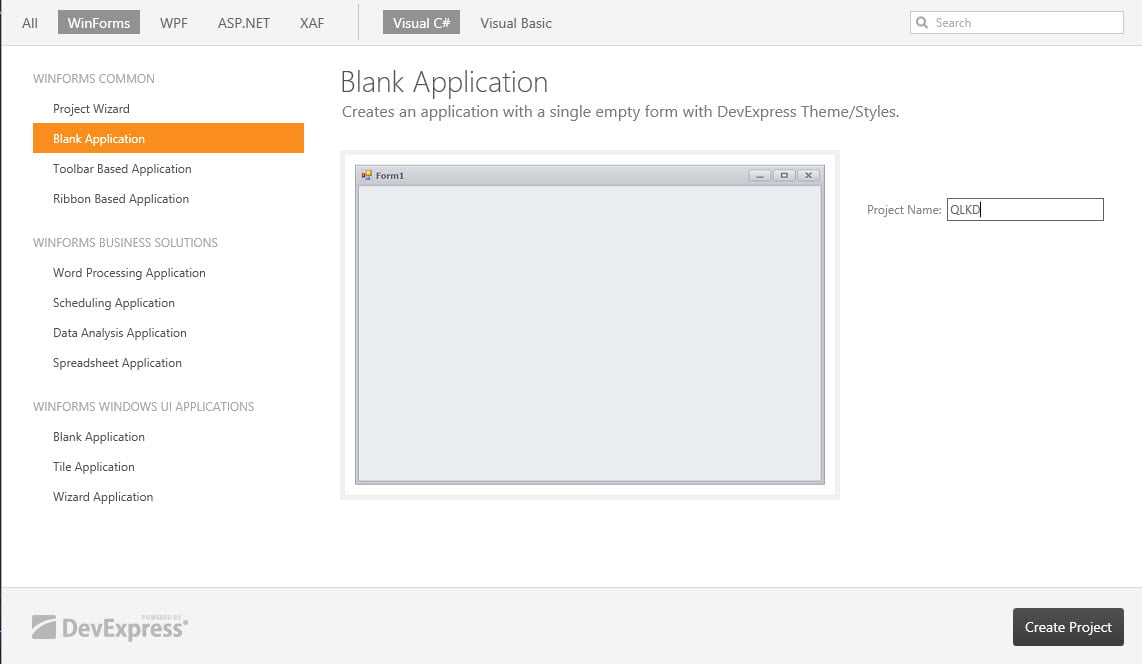Image resolution: width=1142 pixels, height=664 pixels.
Task: Choose Visual Basic language
Action: pos(516,23)
